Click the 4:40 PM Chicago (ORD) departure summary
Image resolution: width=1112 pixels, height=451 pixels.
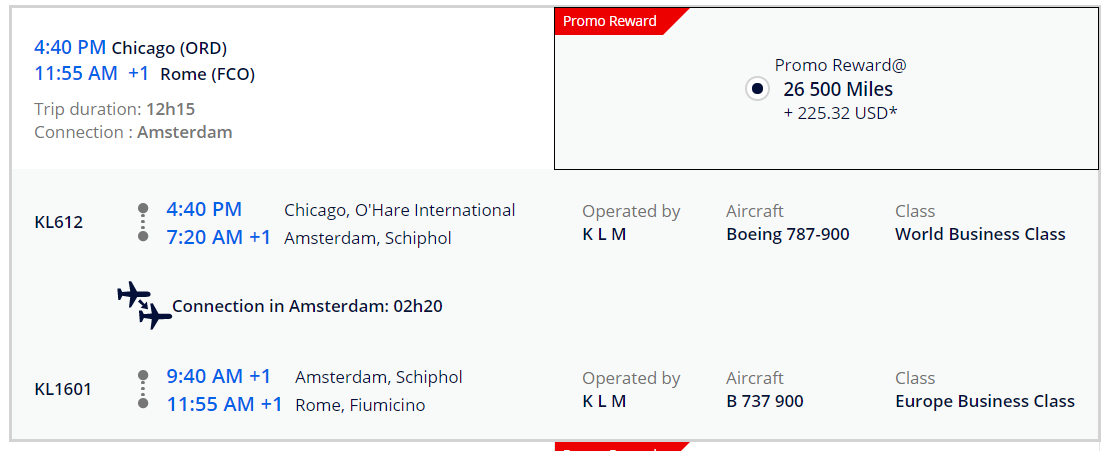pyautogui.click(x=130, y=48)
